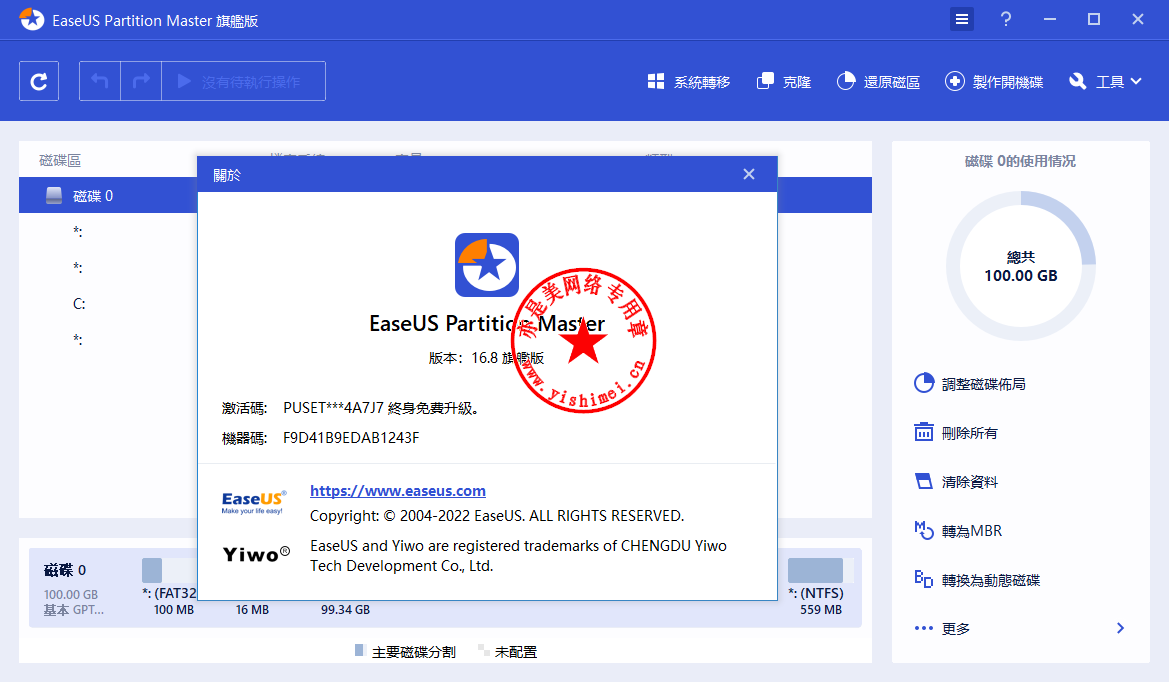Open the hamburger menu in title bar

click(962, 19)
